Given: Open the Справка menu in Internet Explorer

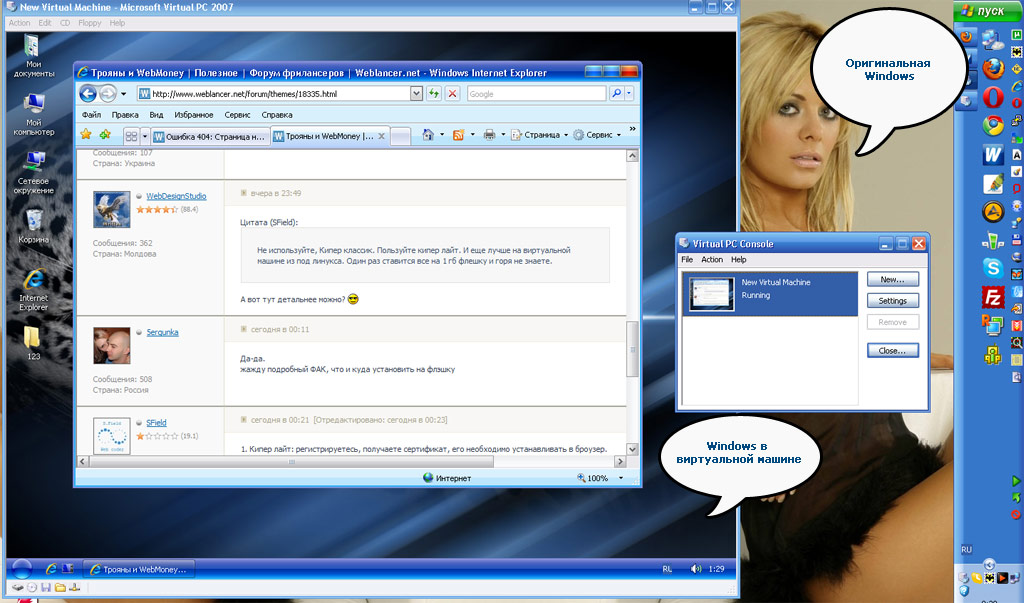Looking at the screenshot, I should pyautogui.click(x=277, y=115).
